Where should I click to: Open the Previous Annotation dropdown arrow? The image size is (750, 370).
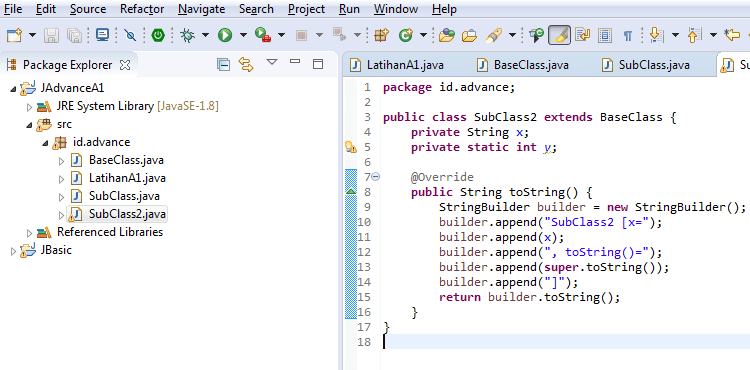click(714, 35)
